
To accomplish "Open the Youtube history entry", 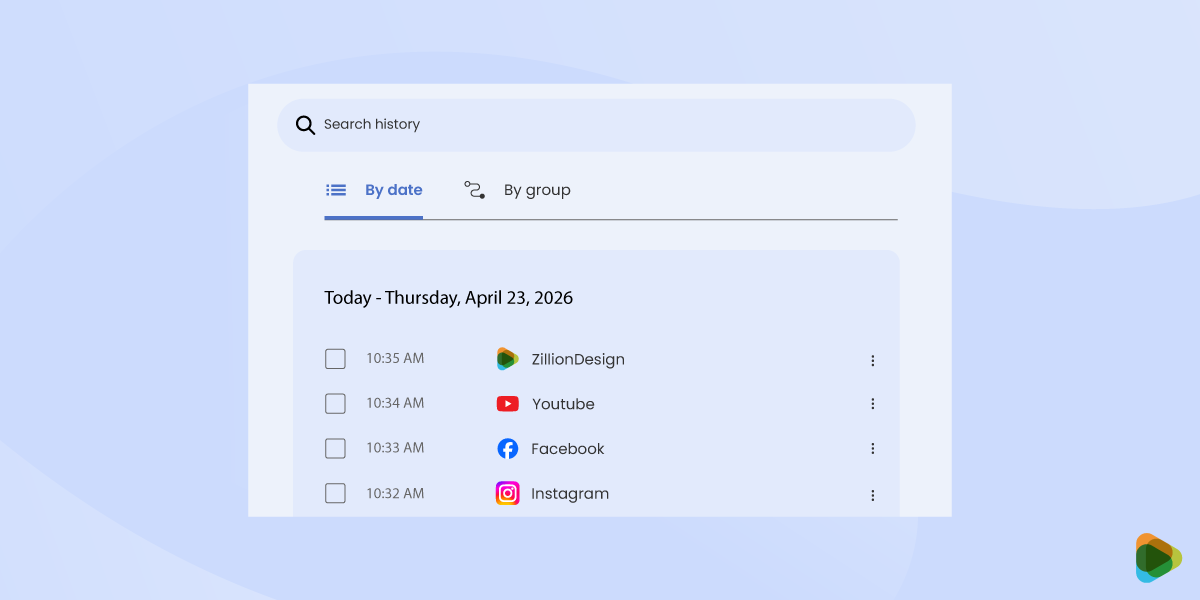I will point(563,403).
